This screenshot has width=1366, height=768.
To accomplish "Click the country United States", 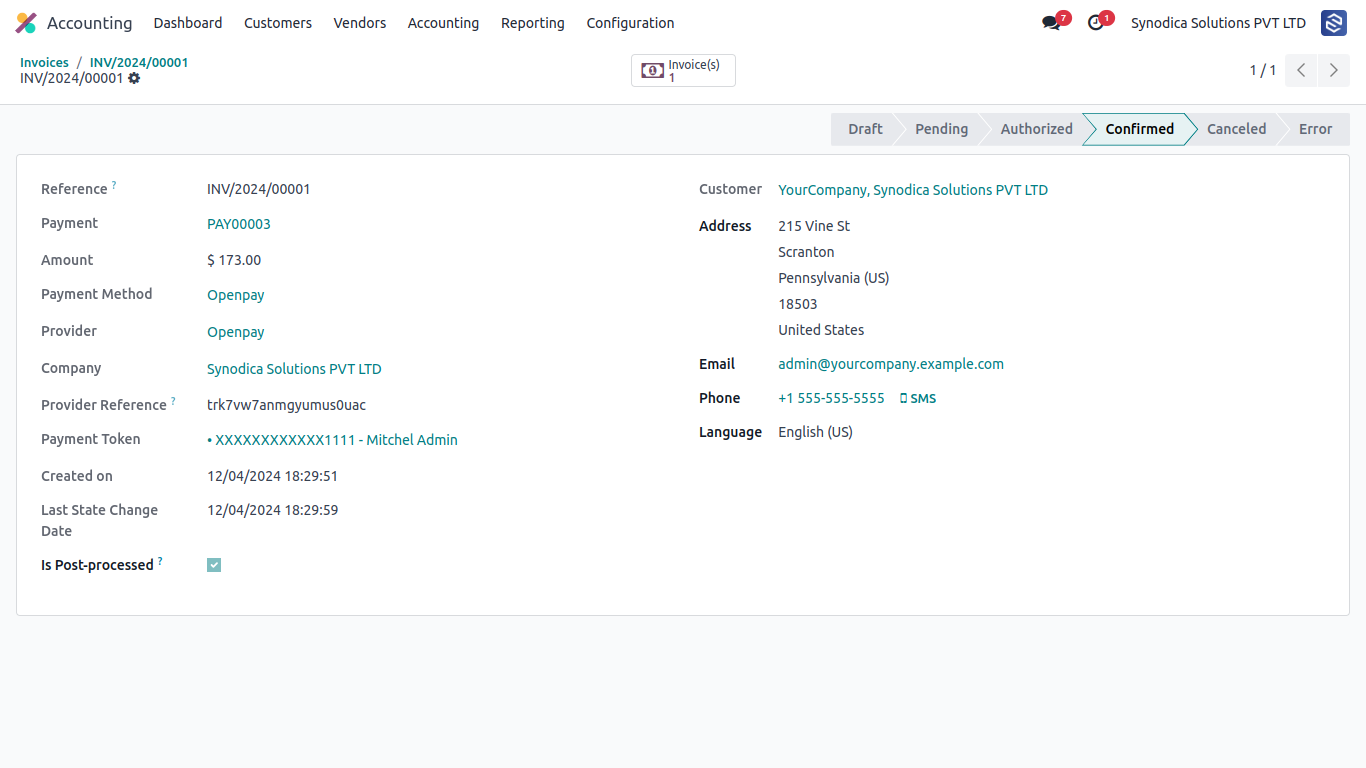I will point(821,330).
